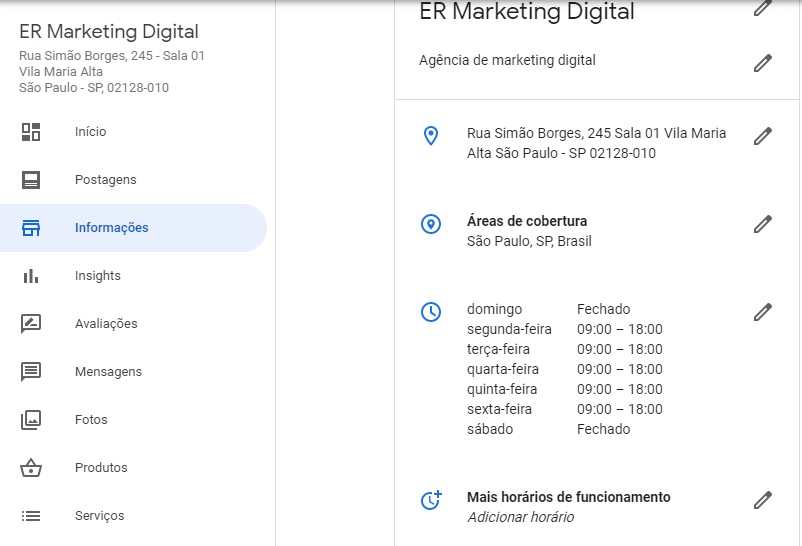Click the Produtos basket icon
The image size is (802, 546).
point(31,468)
